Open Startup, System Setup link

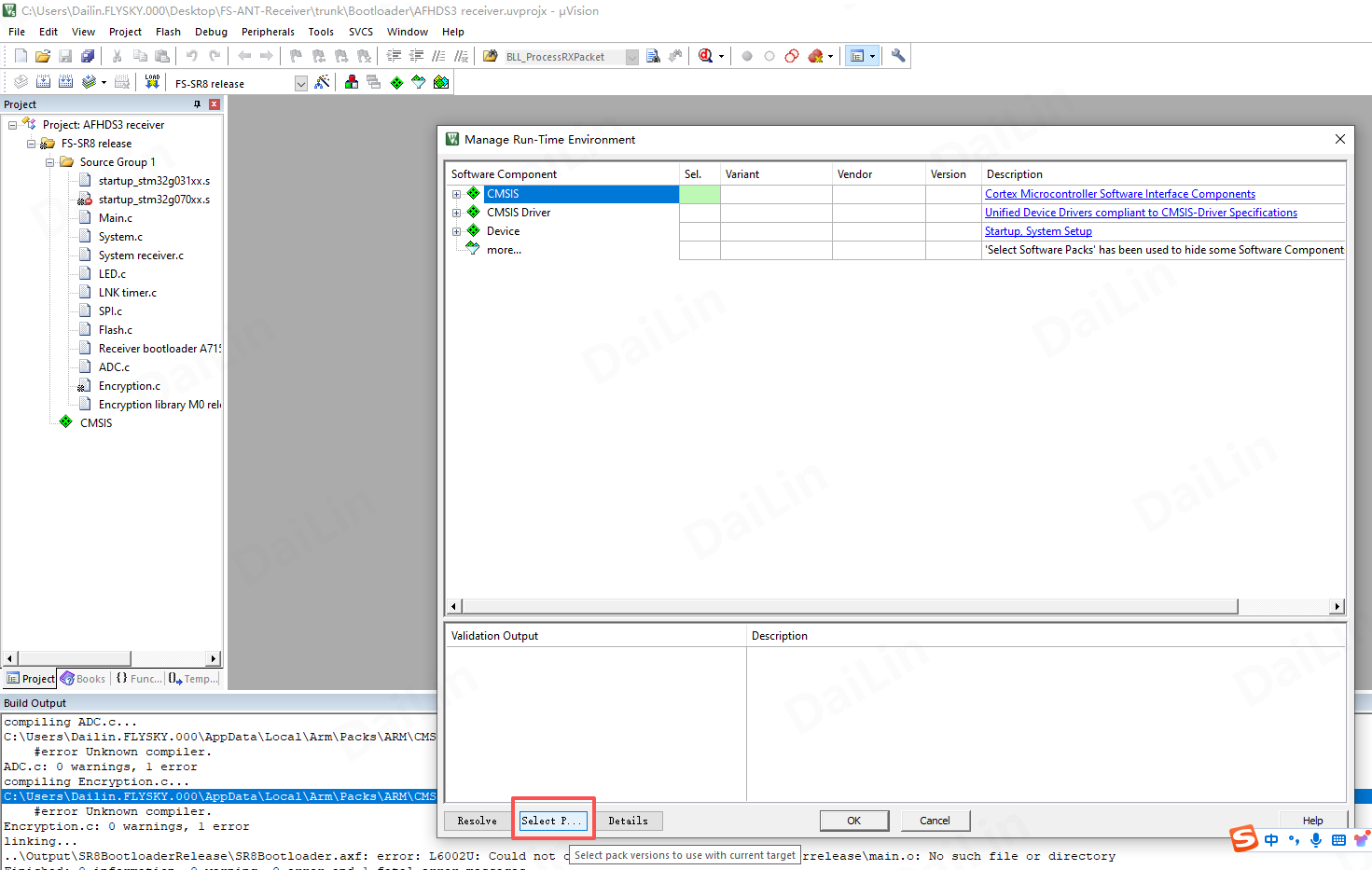1038,231
